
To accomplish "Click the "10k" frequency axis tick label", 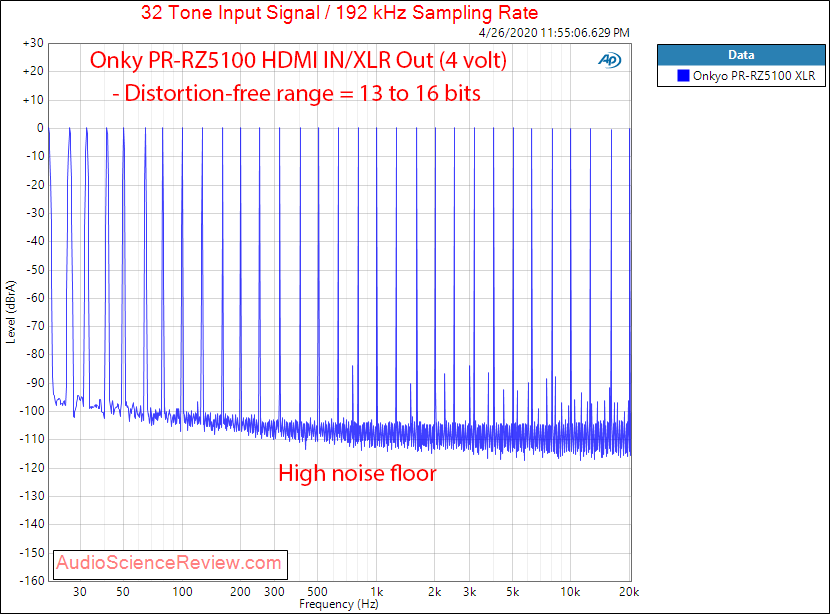I will (x=570, y=592).
